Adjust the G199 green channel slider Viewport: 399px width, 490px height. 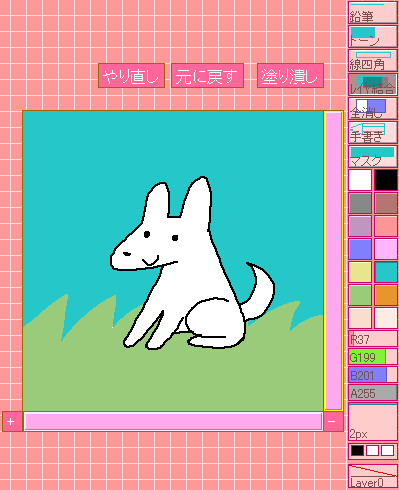click(x=373, y=357)
